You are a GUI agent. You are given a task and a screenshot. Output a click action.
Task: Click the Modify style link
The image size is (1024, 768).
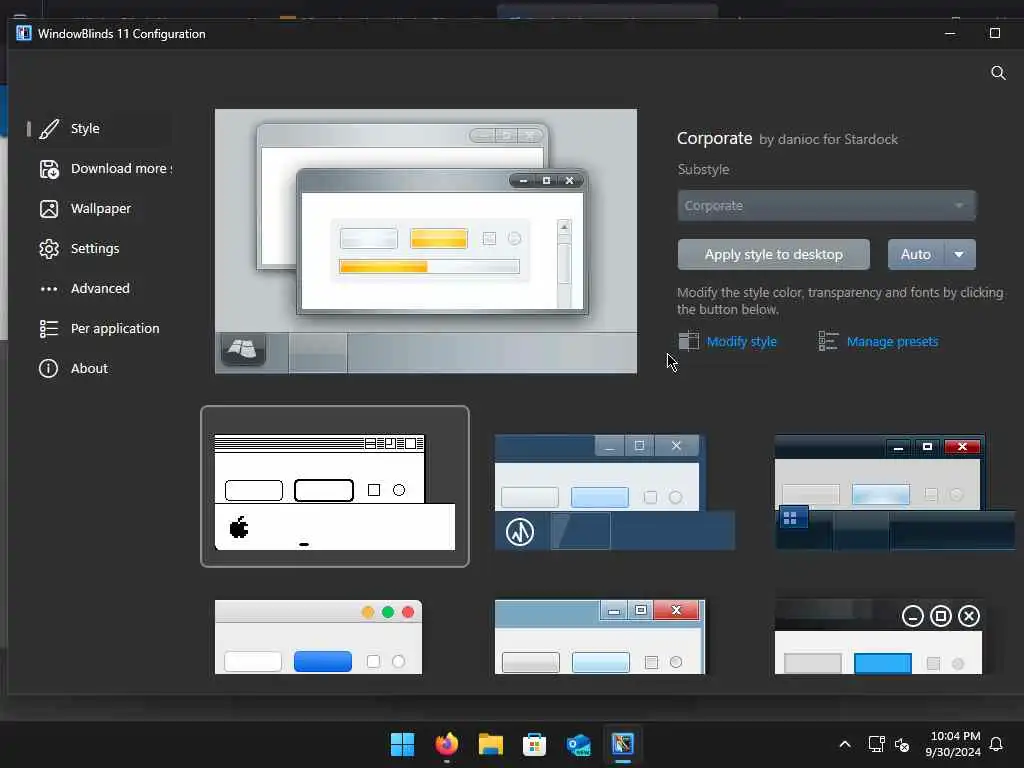pyautogui.click(x=741, y=342)
